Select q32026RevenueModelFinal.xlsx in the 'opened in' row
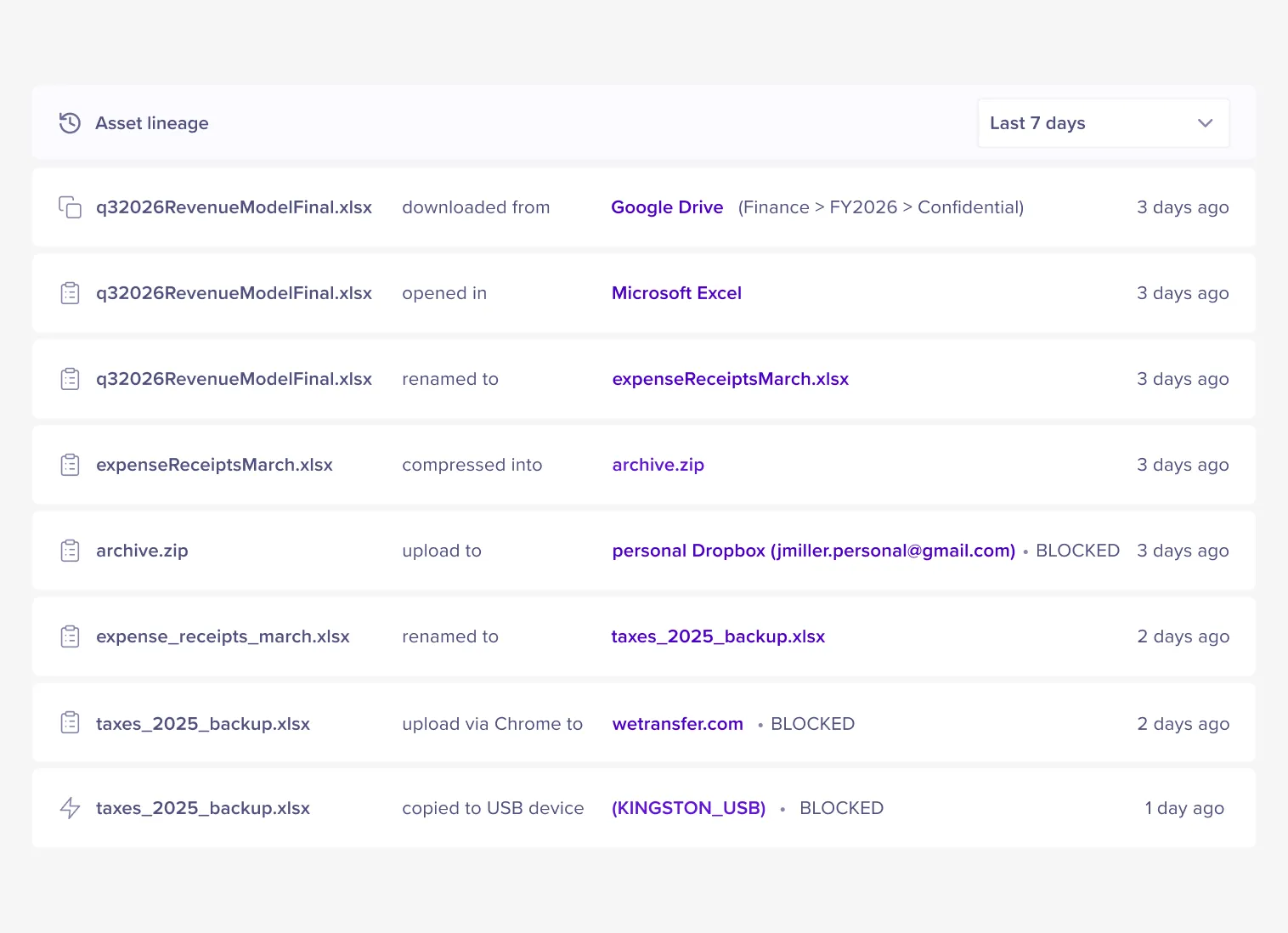 (234, 293)
